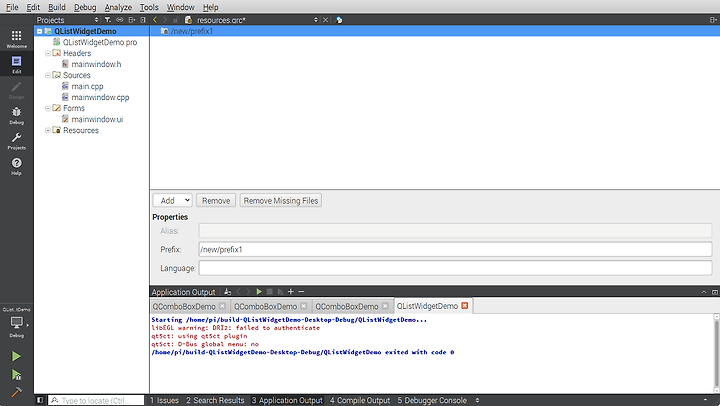Maximize the Application Output pane
720x406 pixels.
(714, 292)
